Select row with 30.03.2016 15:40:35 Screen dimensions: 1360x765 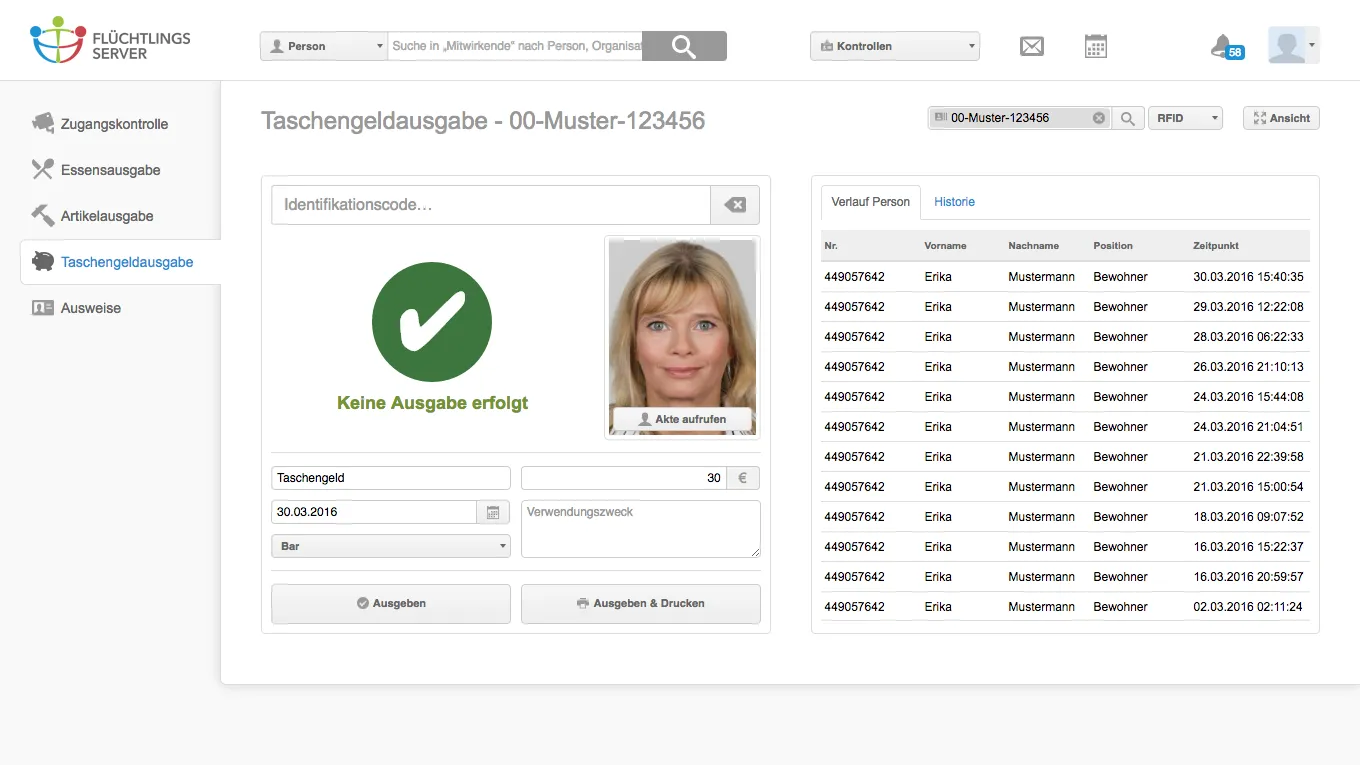pos(1065,277)
